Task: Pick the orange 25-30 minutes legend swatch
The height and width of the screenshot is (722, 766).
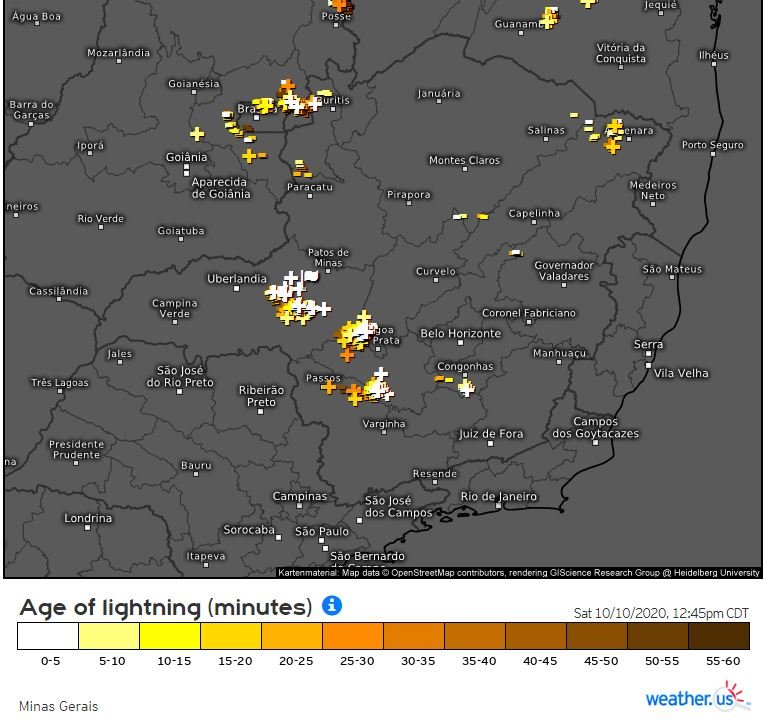Action: (353, 636)
